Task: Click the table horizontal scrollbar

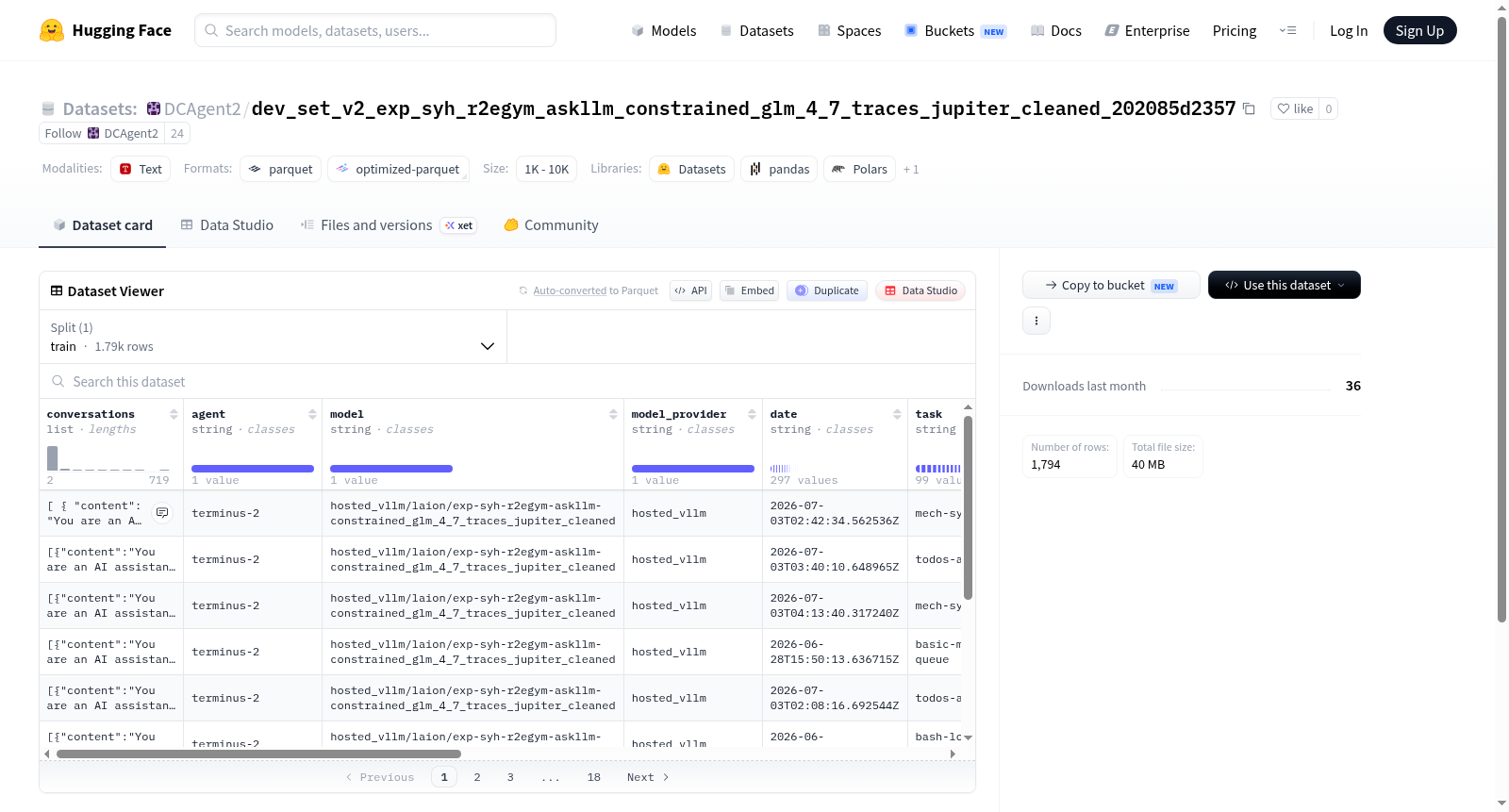Action: [258, 754]
